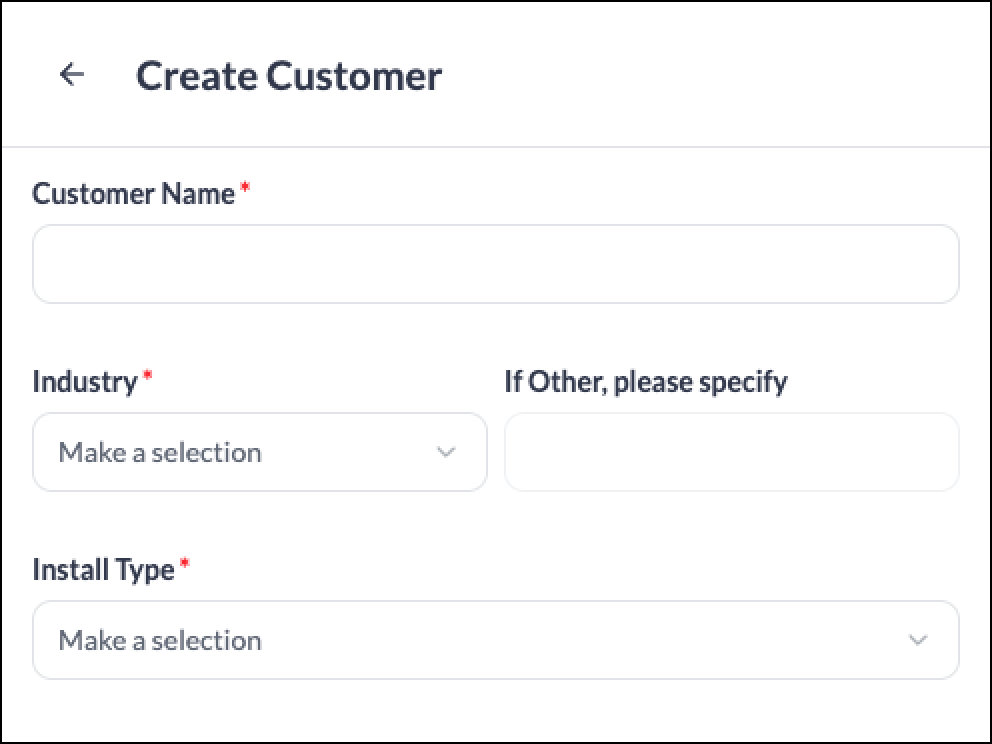Click the Install Type field label
Image resolution: width=992 pixels, height=744 pixels.
point(103,569)
